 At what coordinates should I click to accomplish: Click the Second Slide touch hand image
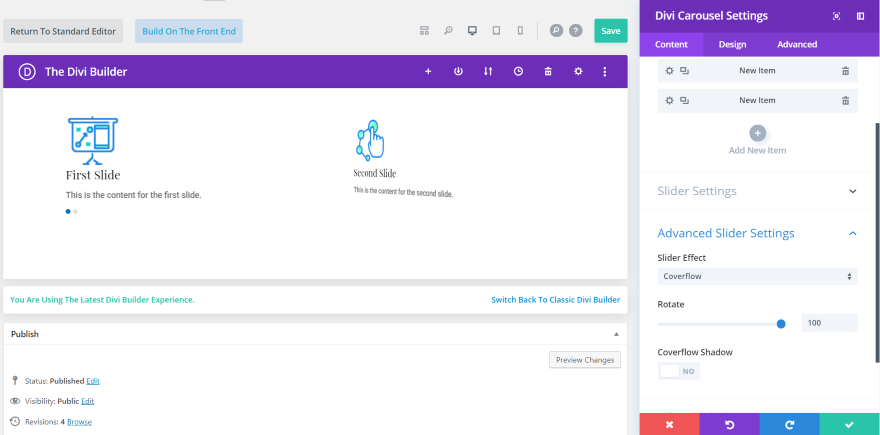coord(371,140)
